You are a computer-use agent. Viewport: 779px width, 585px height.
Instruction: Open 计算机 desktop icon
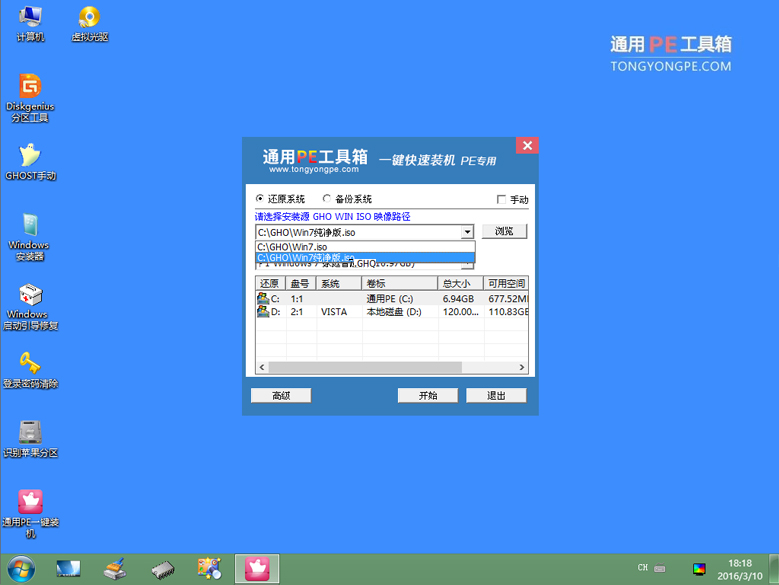coord(30,19)
